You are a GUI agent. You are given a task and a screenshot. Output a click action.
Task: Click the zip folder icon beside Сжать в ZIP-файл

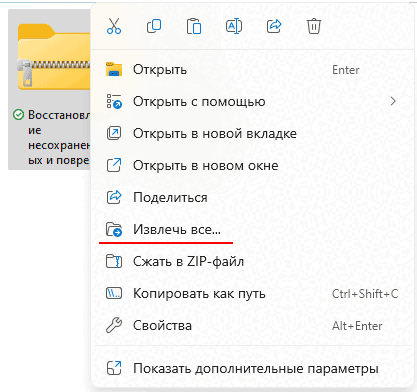tap(114, 261)
